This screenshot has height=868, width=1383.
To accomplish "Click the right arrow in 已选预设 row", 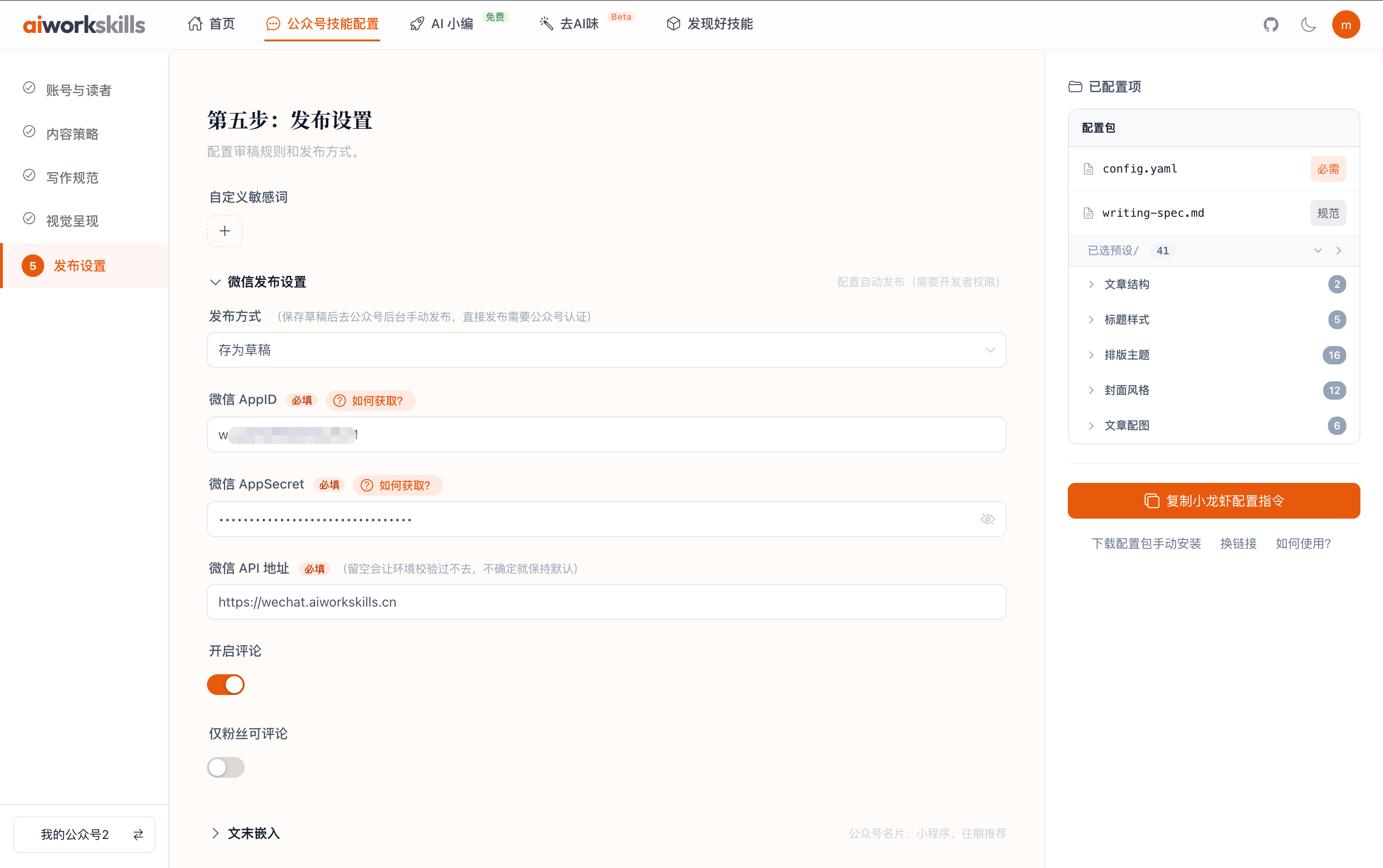I will 1338,250.
